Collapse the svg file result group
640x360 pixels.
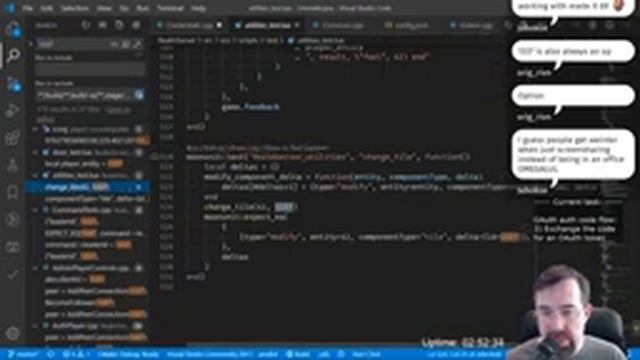click(x=36, y=129)
